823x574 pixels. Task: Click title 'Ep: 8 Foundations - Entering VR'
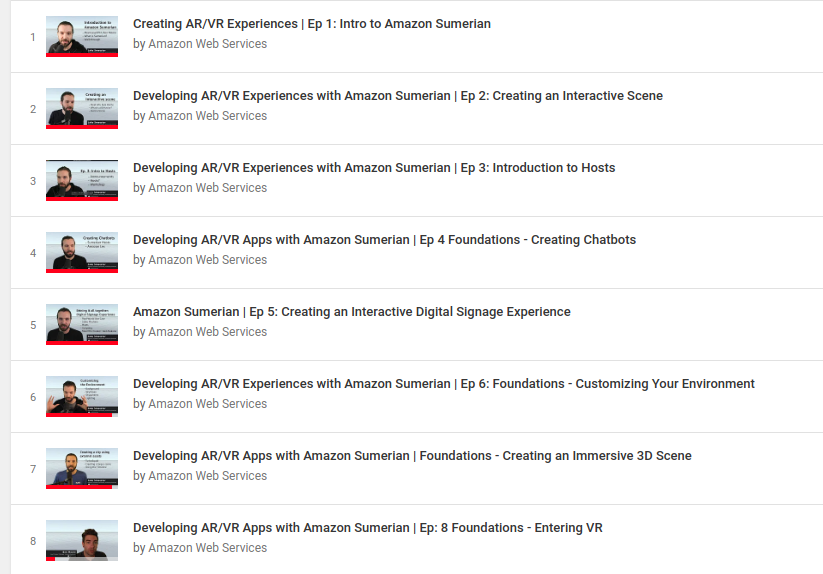point(367,528)
